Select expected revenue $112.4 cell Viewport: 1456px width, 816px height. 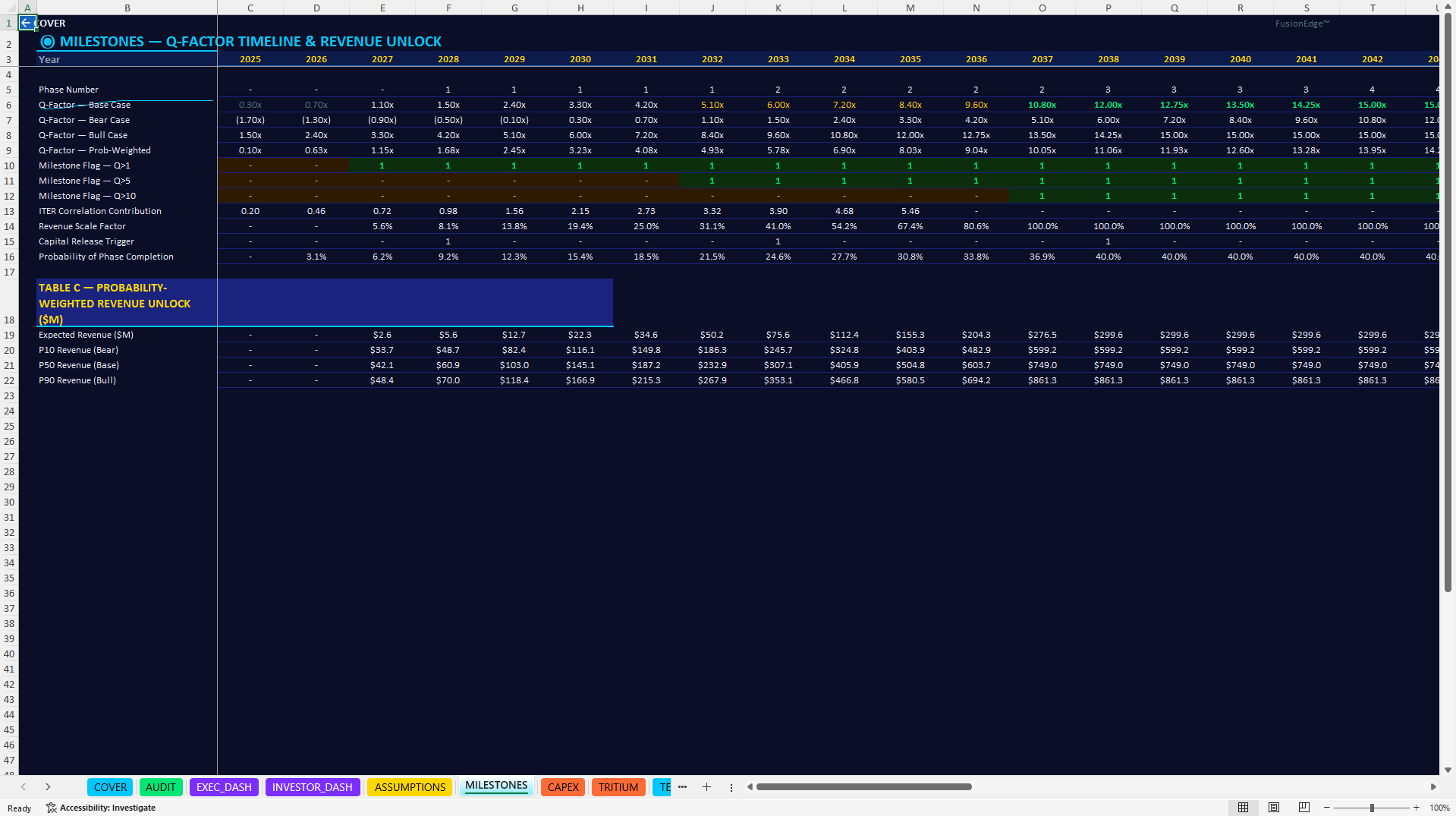[x=844, y=335]
